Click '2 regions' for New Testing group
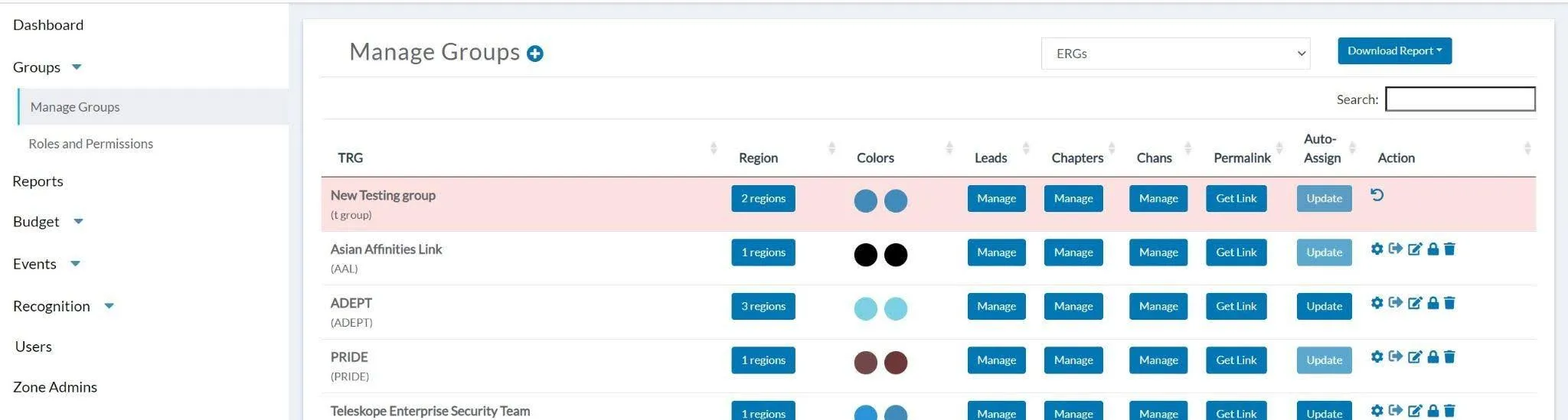This screenshot has width=1568, height=420. (x=763, y=199)
